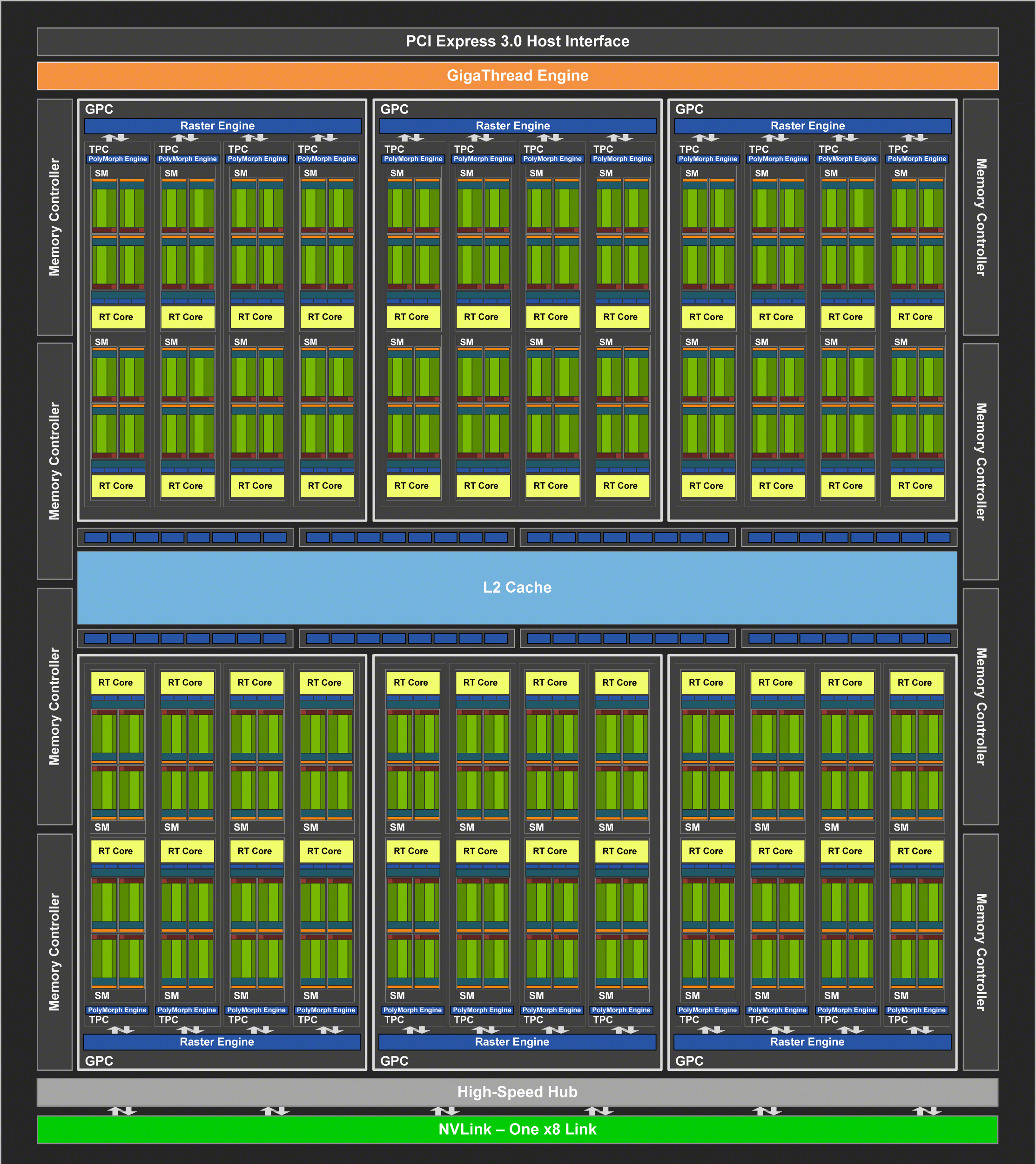Click the orange GigaThread Engine block
Image resolution: width=1036 pixels, height=1164 pixels.
(517, 76)
